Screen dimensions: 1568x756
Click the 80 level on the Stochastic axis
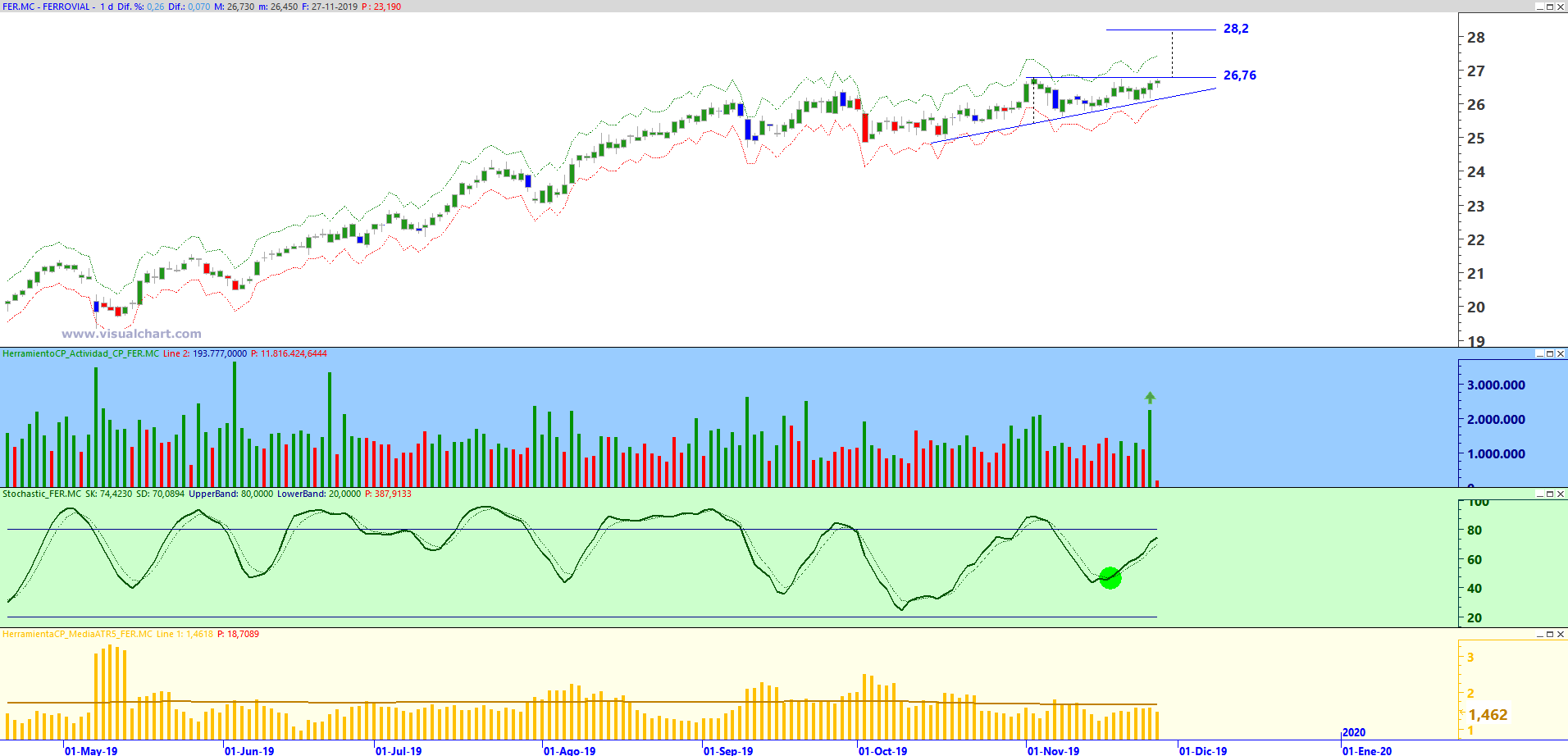click(x=1475, y=531)
